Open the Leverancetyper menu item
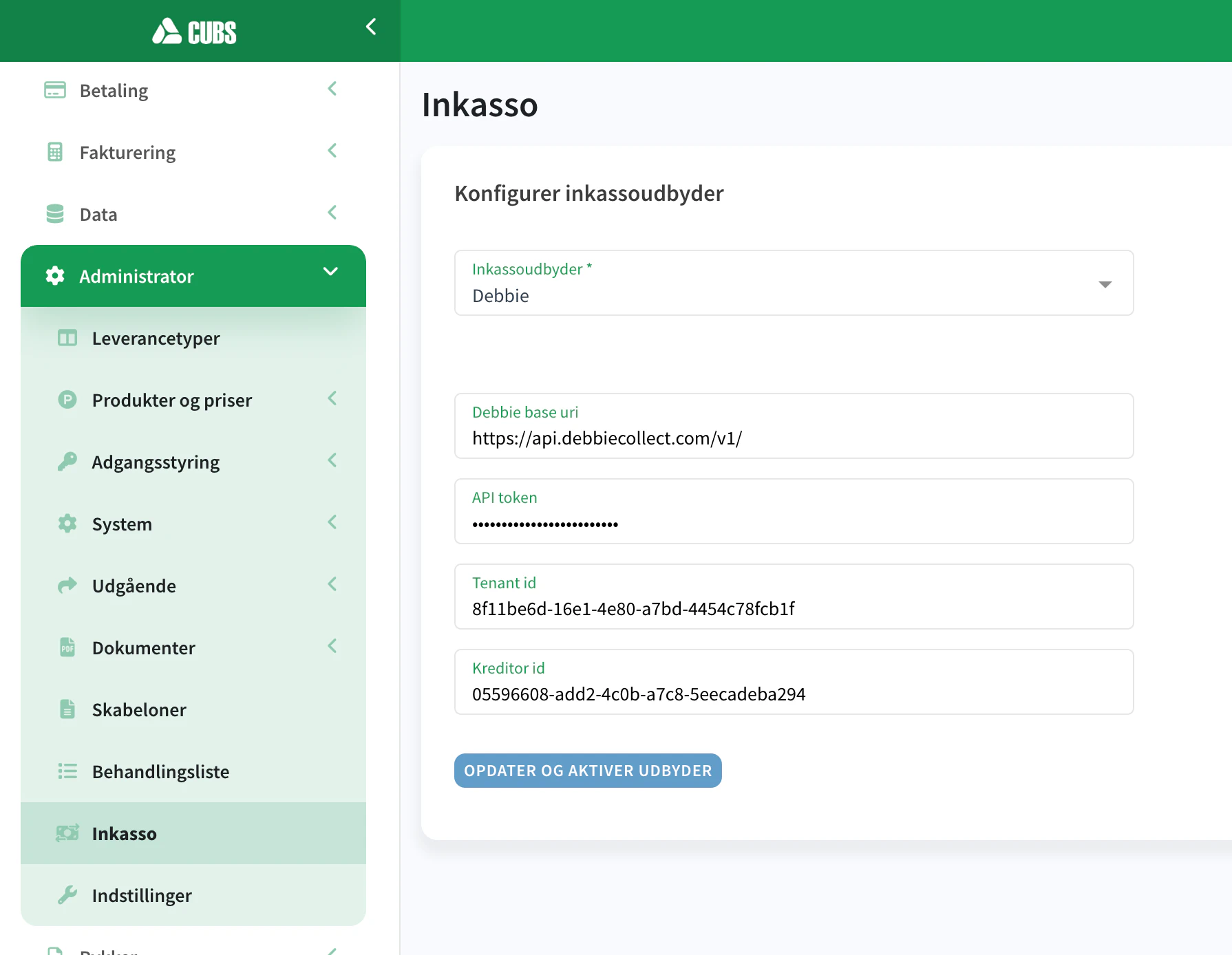 click(156, 339)
